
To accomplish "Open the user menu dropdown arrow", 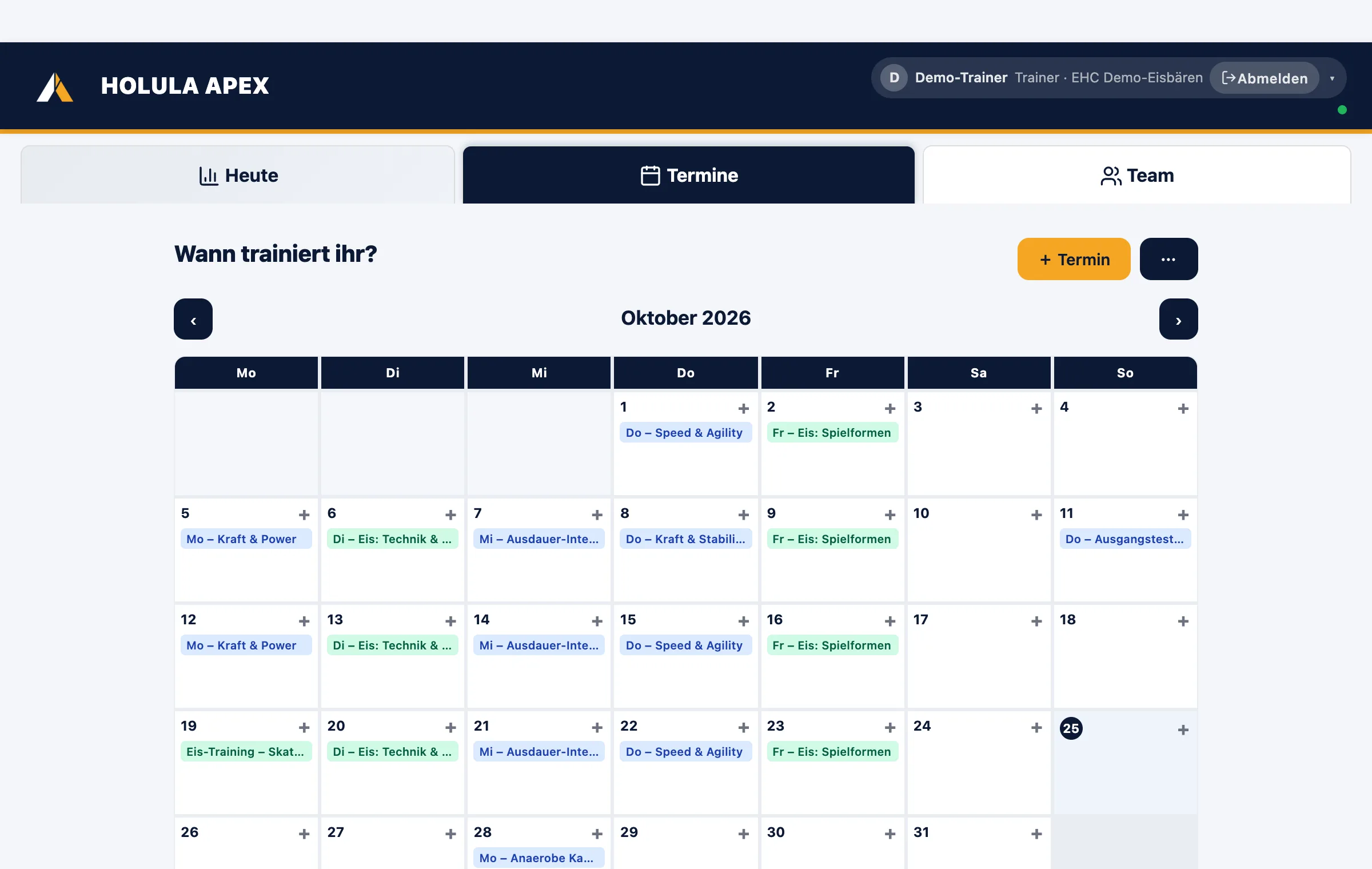I will [x=1333, y=78].
